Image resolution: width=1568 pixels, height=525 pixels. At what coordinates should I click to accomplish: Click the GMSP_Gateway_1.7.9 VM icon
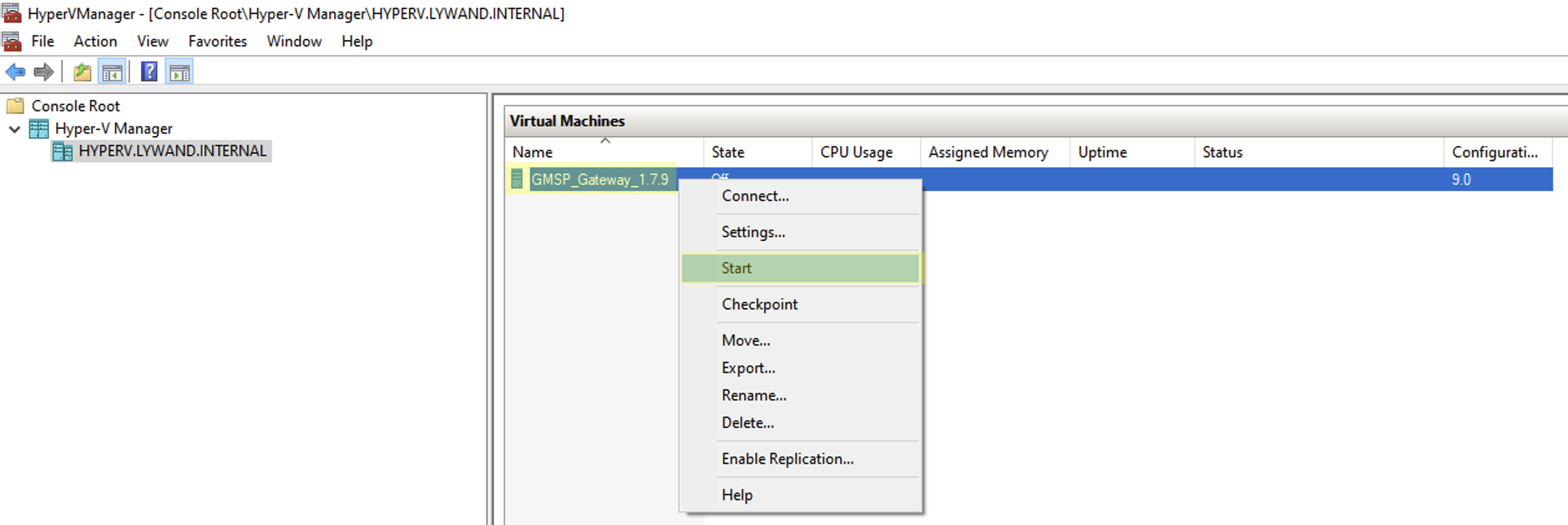pyautogui.click(x=517, y=179)
